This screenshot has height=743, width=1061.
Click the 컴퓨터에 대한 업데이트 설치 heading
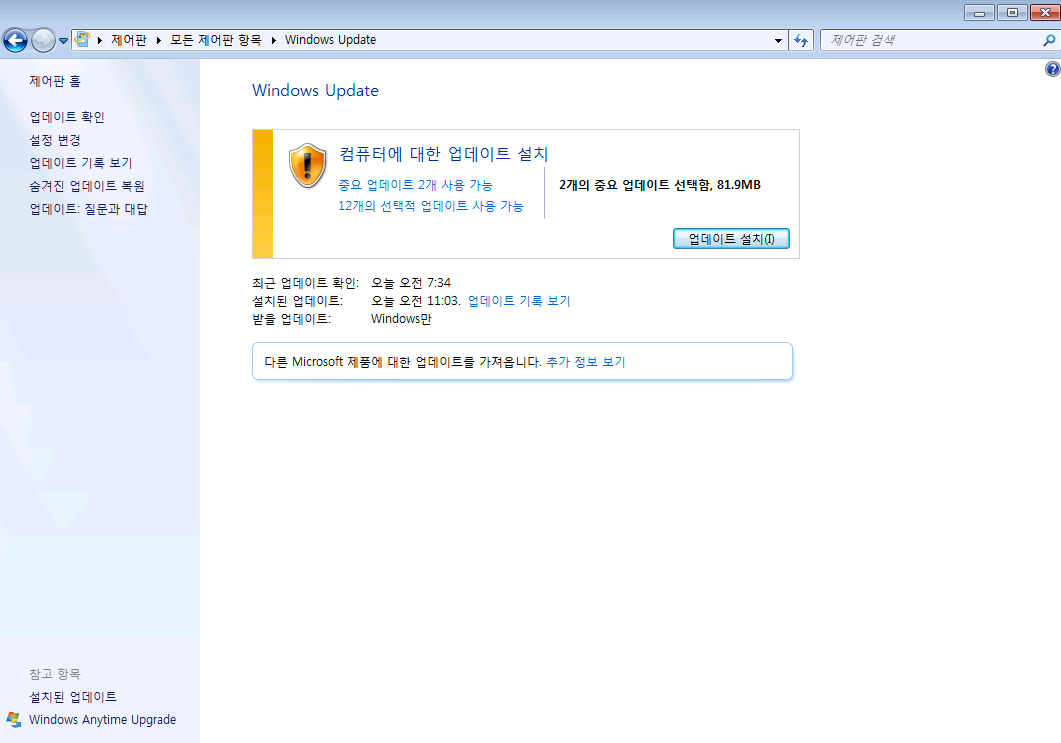click(443, 154)
